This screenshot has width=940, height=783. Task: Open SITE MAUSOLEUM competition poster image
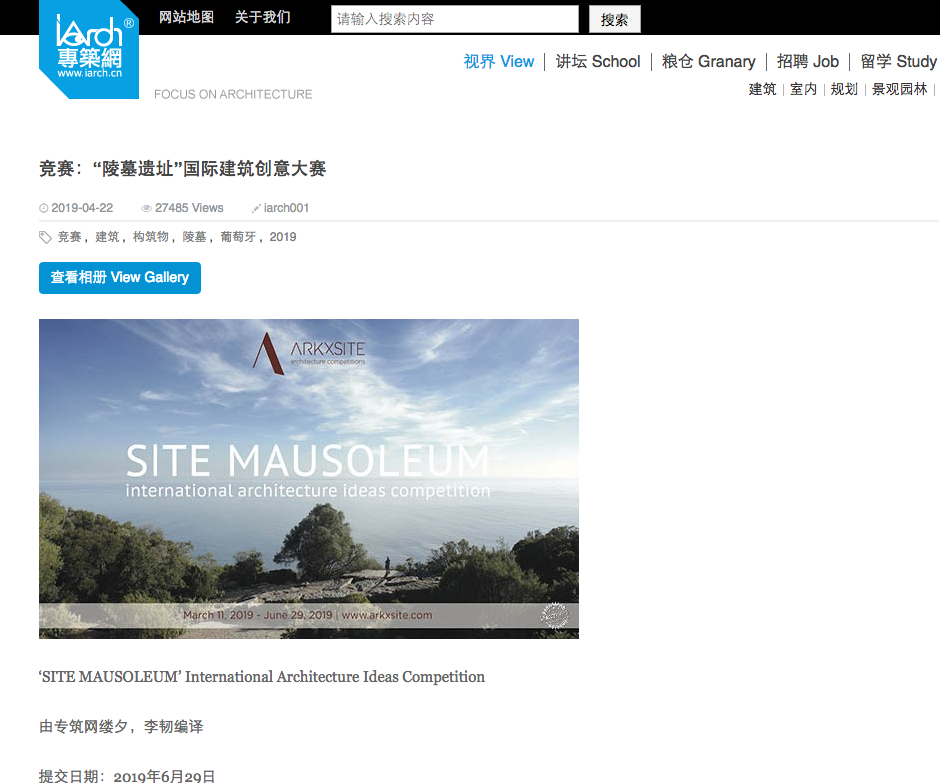coord(308,478)
